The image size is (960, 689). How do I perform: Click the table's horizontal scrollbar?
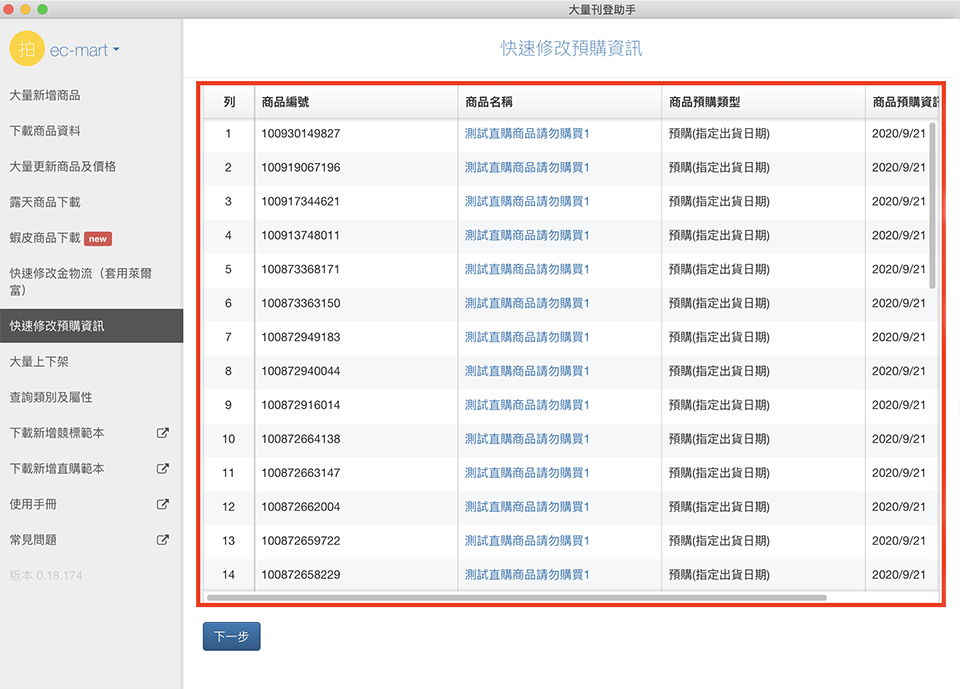(x=516, y=598)
